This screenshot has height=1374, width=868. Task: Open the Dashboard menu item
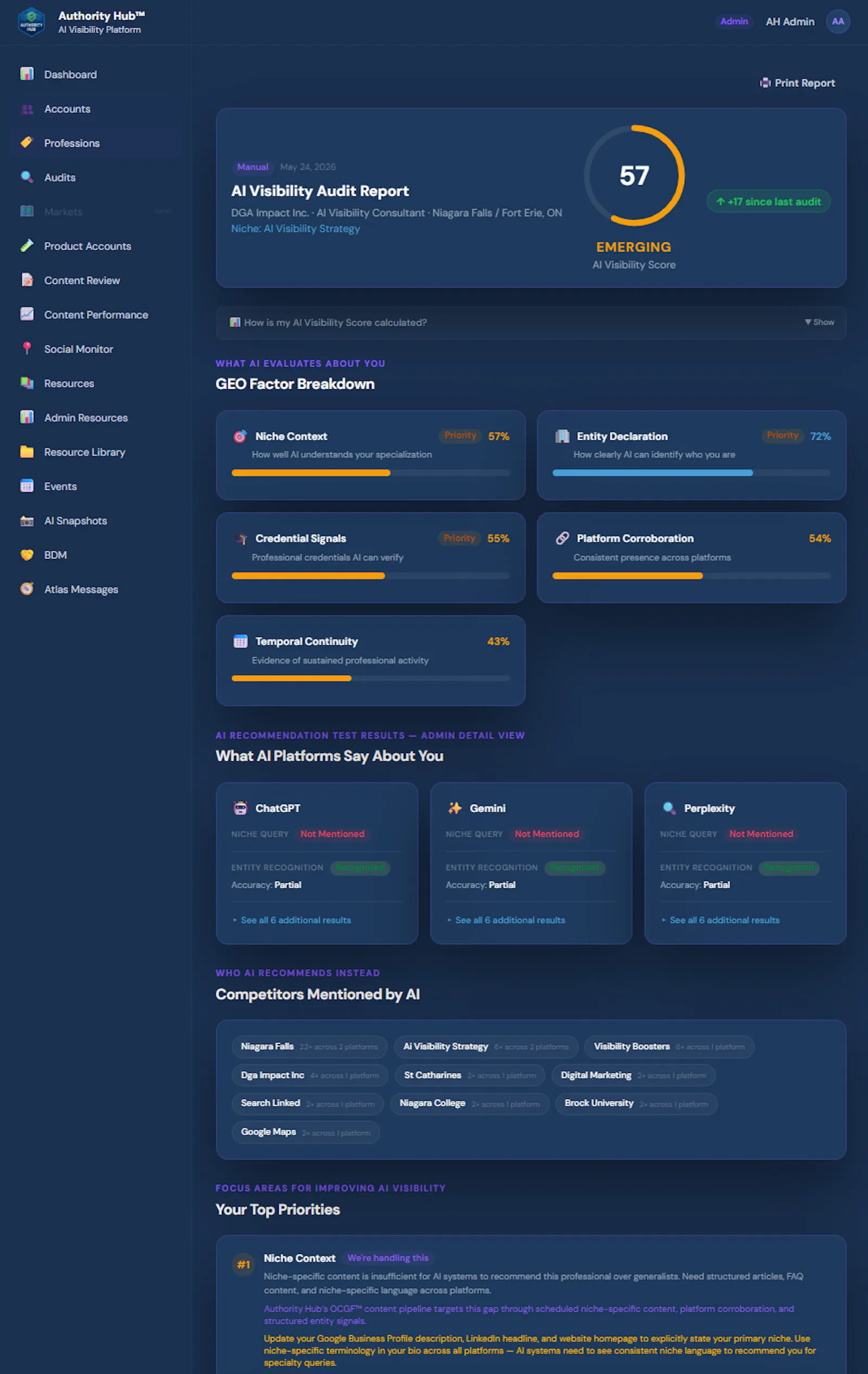click(x=96, y=74)
